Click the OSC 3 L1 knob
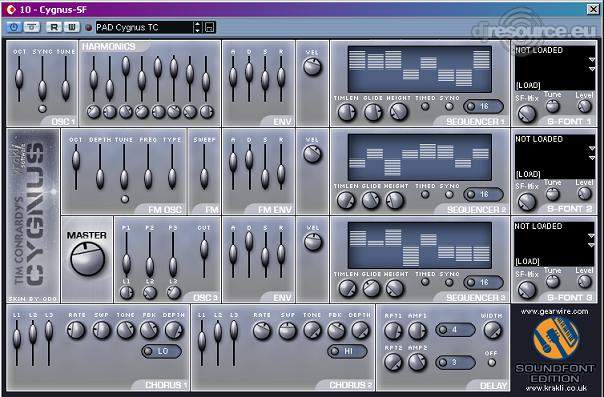Viewport: 604px width, 397px height. (x=126, y=293)
